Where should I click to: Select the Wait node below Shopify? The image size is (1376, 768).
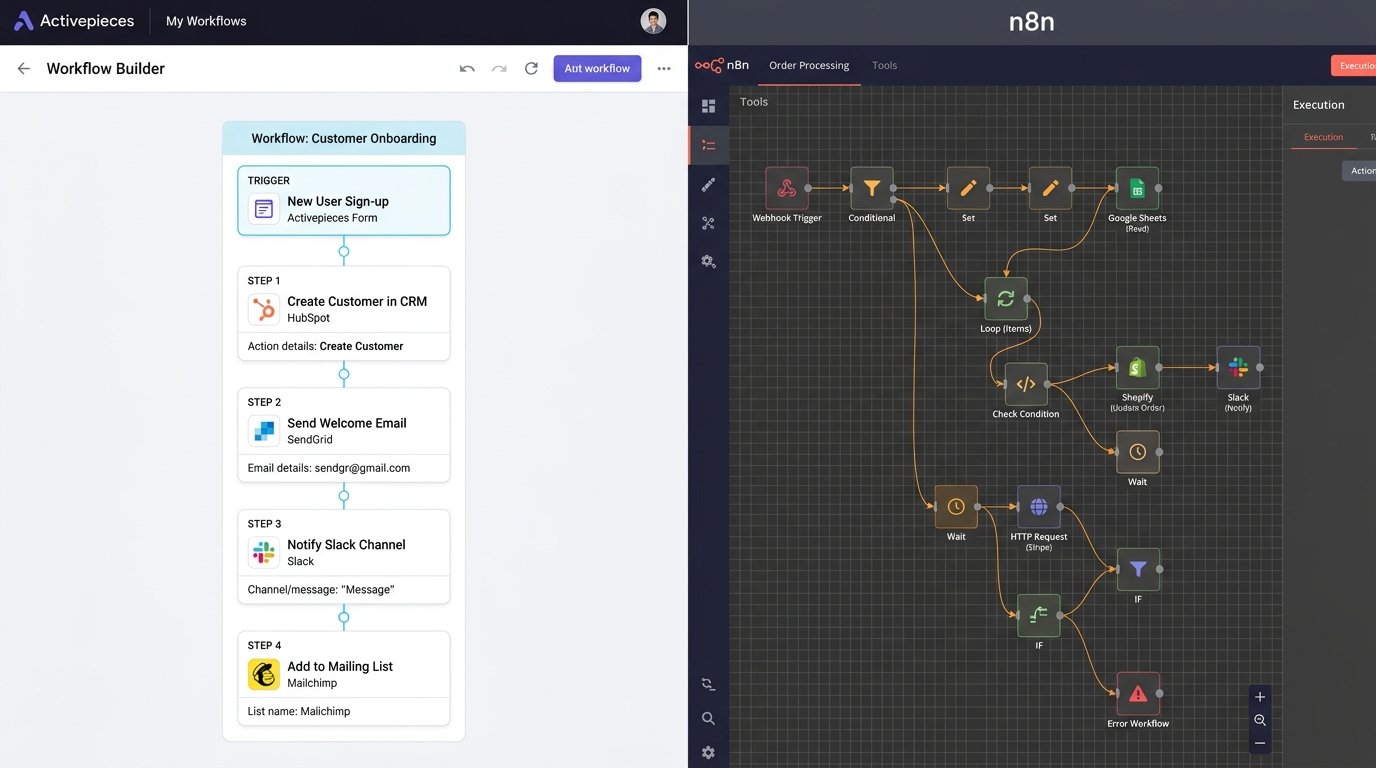coord(1138,452)
